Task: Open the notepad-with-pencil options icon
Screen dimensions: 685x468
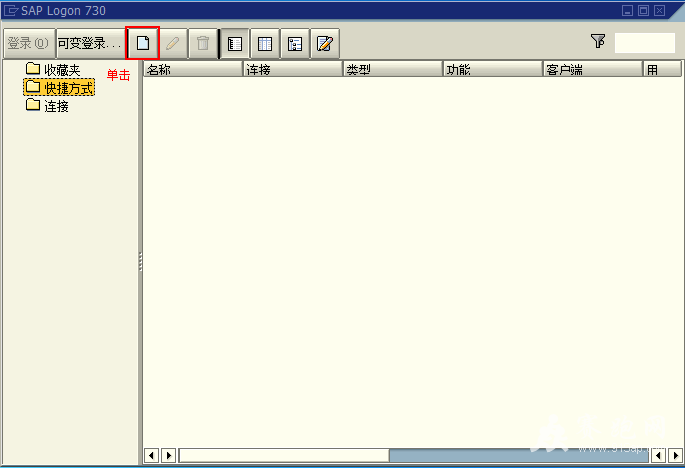Action: [325, 43]
